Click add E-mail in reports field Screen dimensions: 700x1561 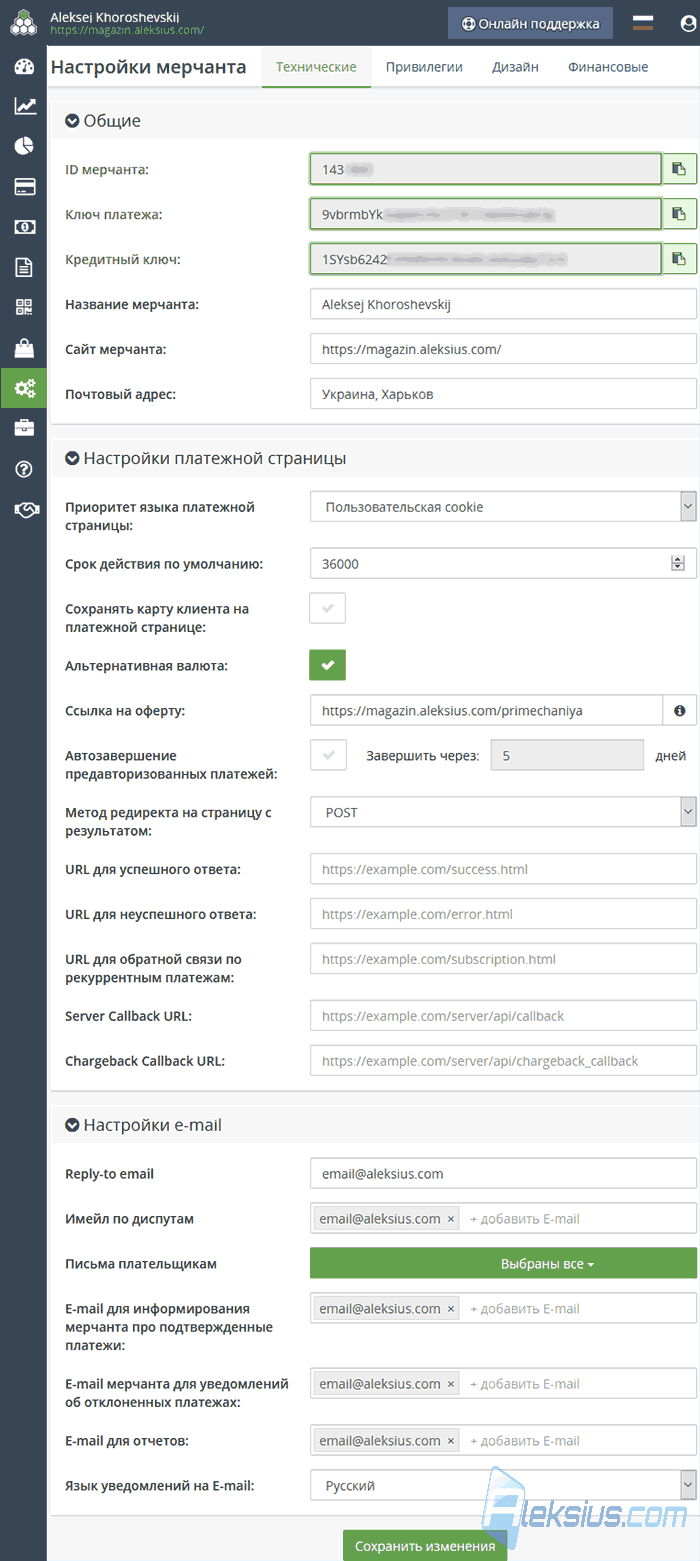[525, 1441]
